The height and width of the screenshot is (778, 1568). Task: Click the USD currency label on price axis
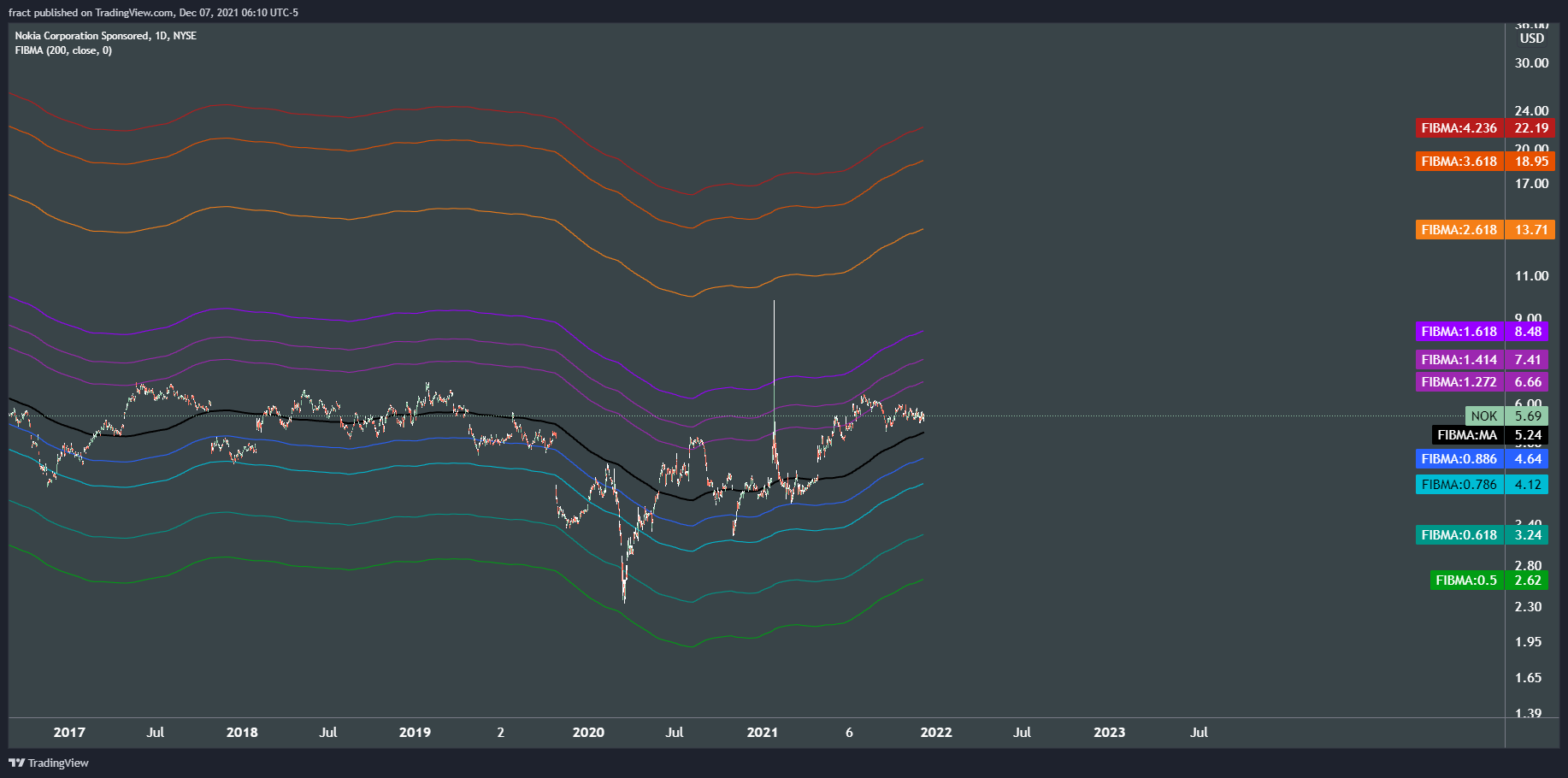[x=1531, y=38]
